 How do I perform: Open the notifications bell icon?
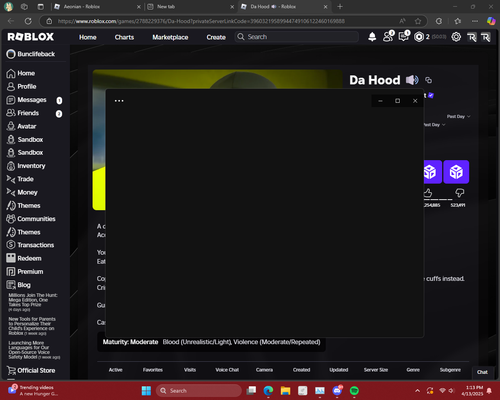(x=372, y=37)
